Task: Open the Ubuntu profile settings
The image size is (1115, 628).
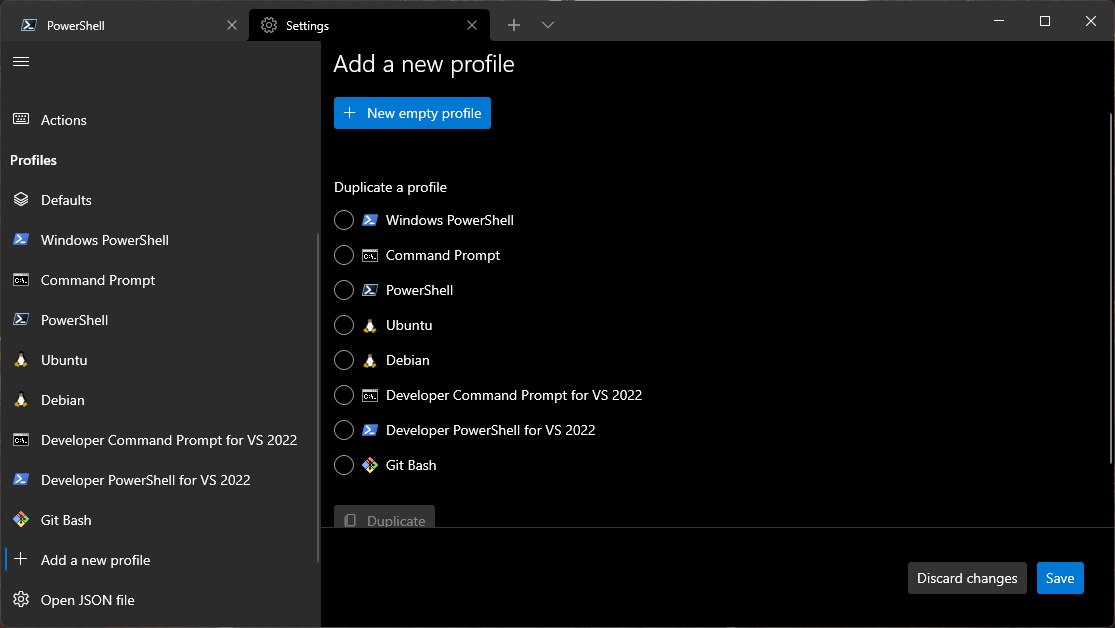Action: coord(160,360)
